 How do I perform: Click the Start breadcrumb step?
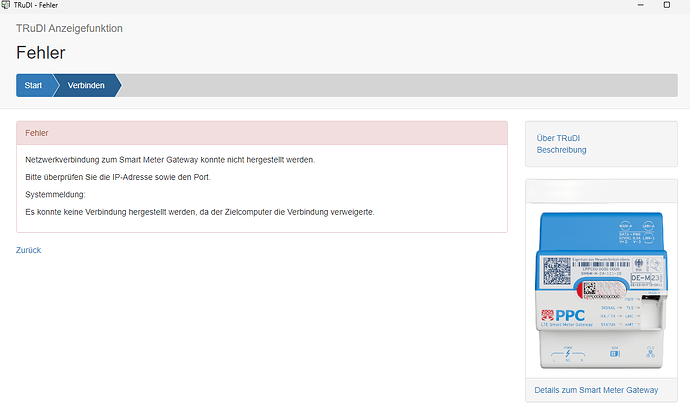pyautogui.click(x=34, y=85)
